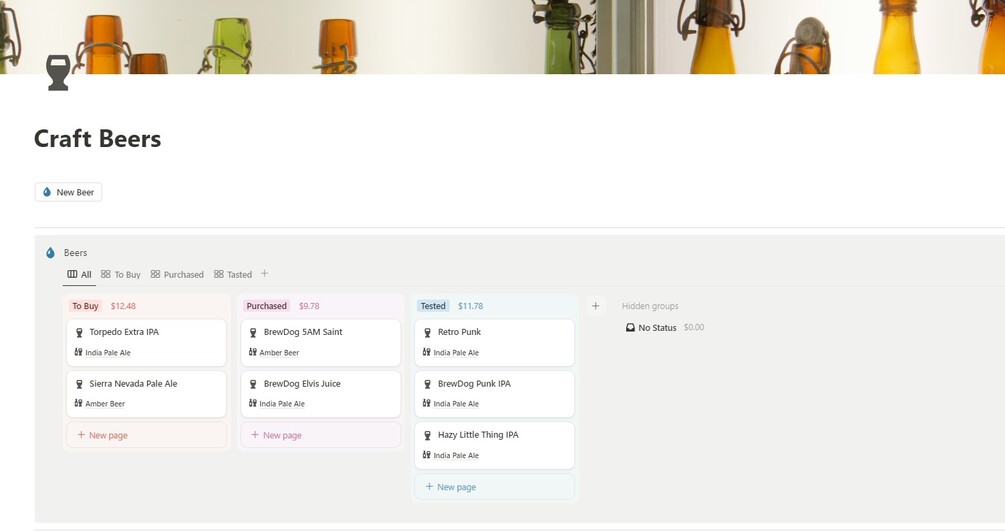Click the Craft Beers page title
The height and width of the screenshot is (531, 1005).
click(x=97, y=139)
